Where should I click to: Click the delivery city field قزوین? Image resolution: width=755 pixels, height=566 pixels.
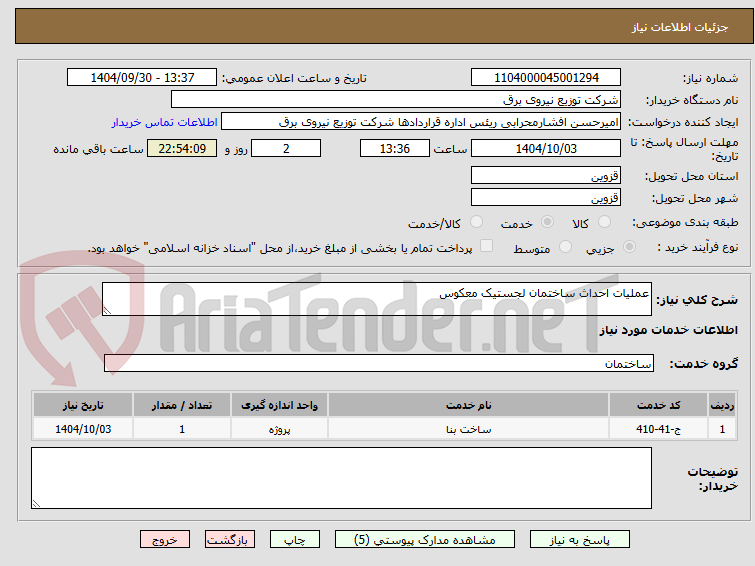click(x=546, y=197)
